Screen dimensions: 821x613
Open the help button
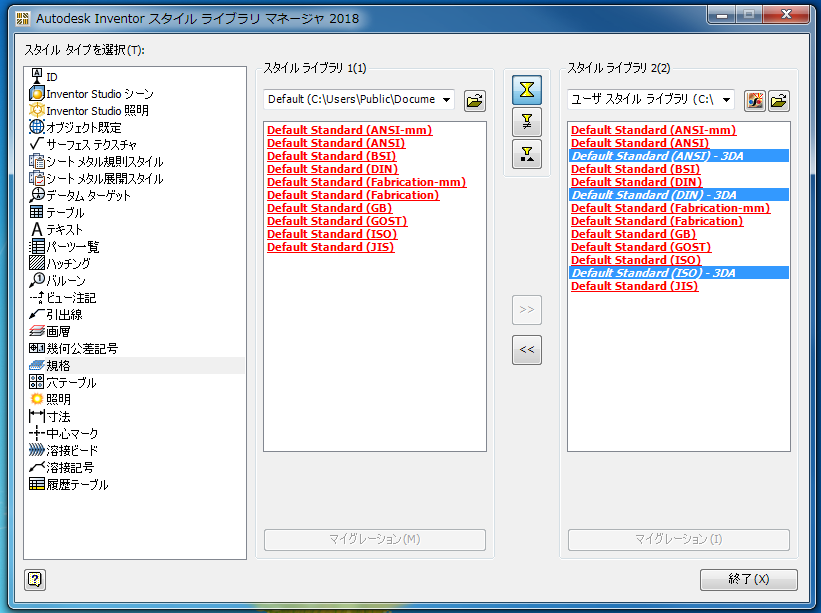(x=35, y=579)
